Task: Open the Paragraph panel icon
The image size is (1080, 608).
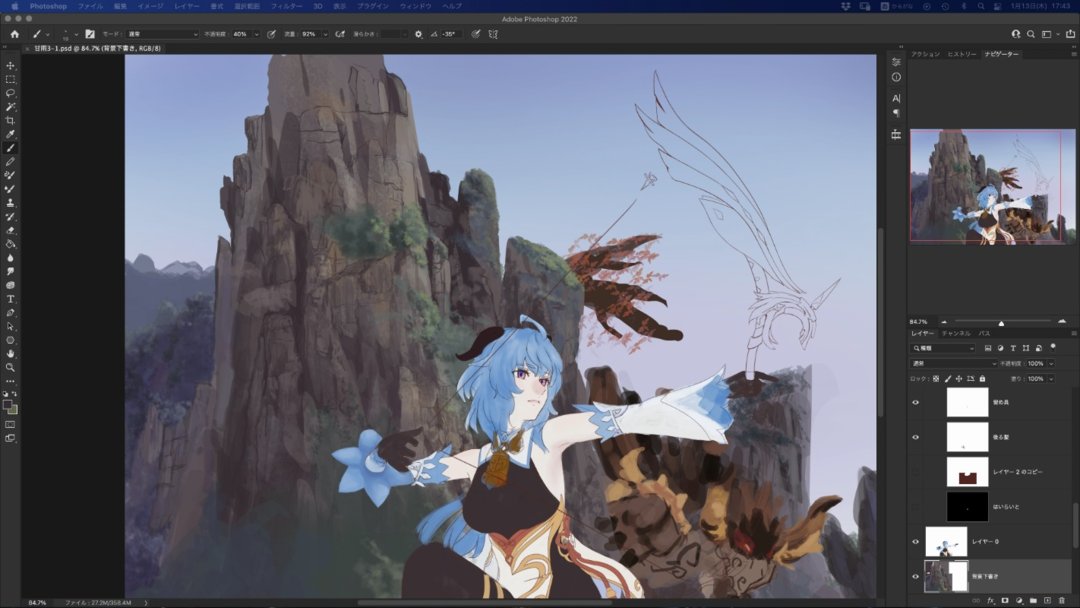Action: point(896,113)
